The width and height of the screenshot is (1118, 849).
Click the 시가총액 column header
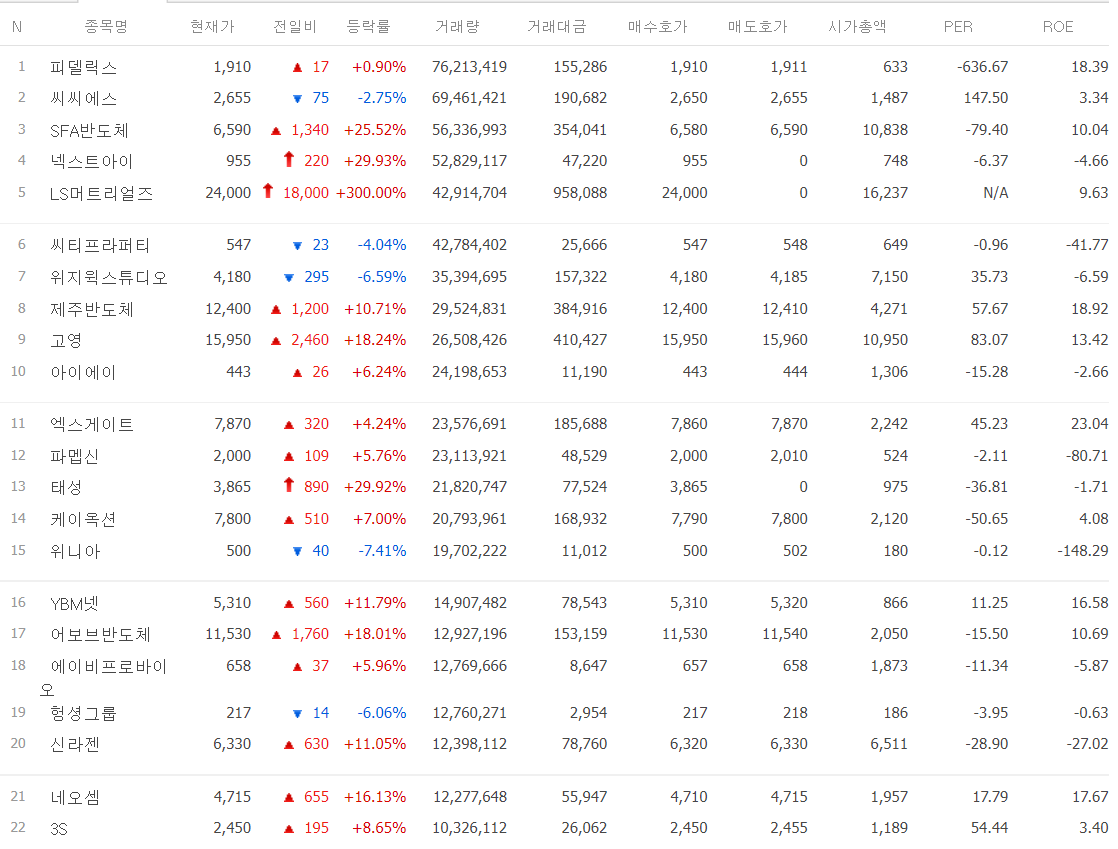(857, 27)
